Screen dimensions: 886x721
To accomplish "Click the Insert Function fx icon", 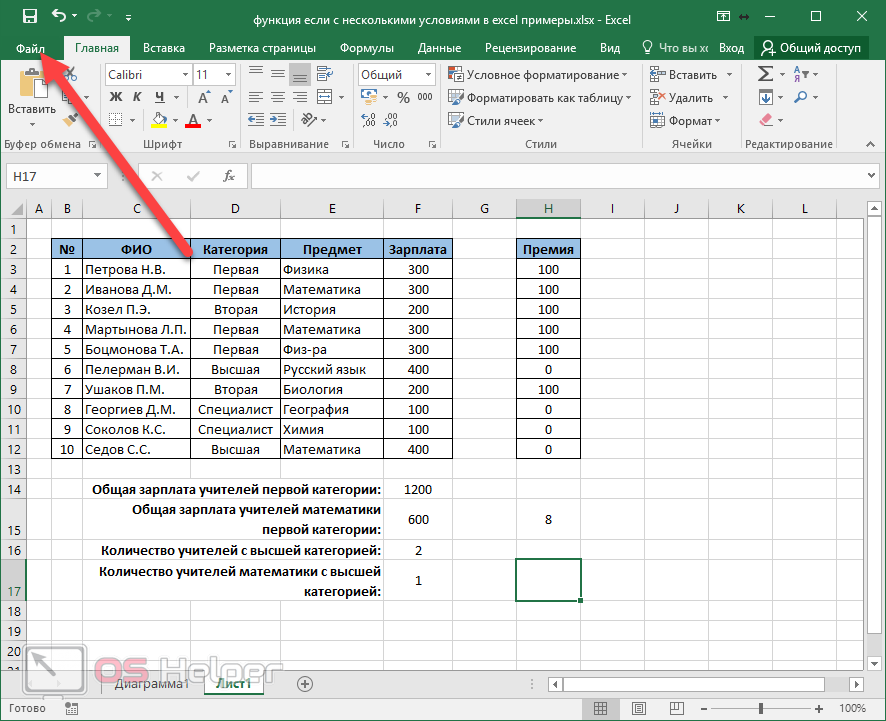I will click(x=228, y=176).
